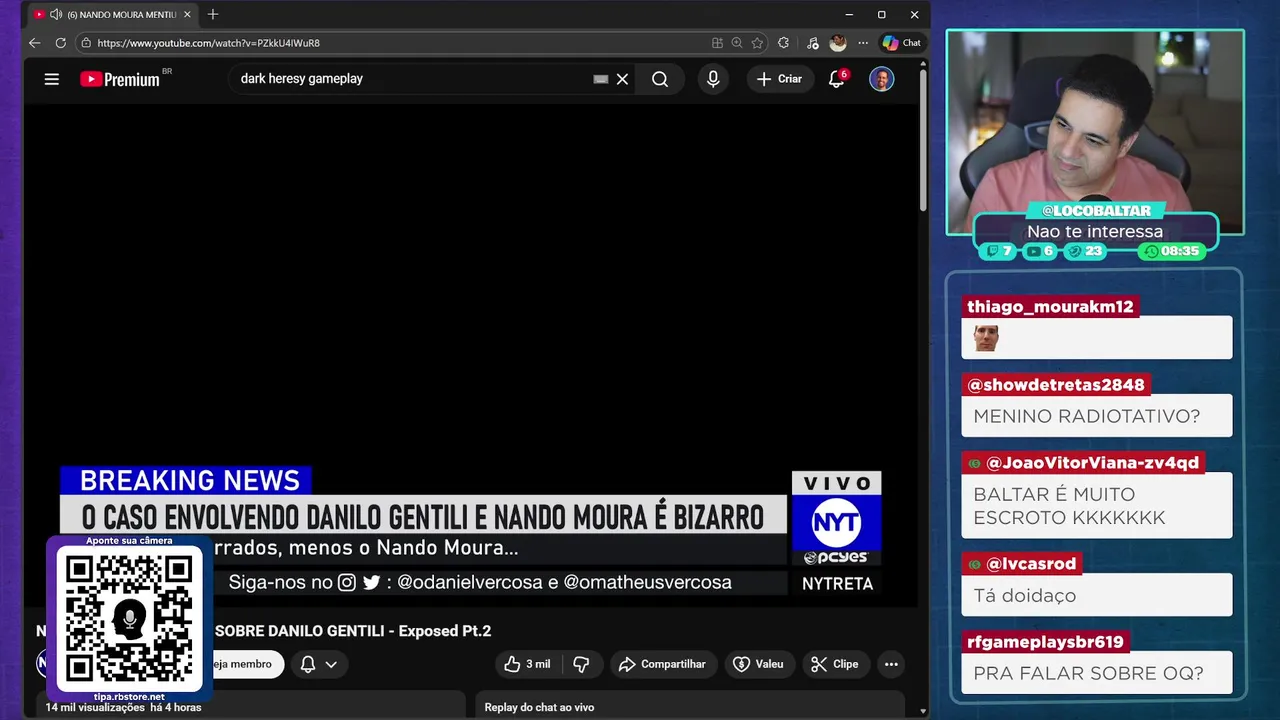1280x720 pixels.
Task: Expand the notification bell dropdown chevron
Action: pos(331,664)
